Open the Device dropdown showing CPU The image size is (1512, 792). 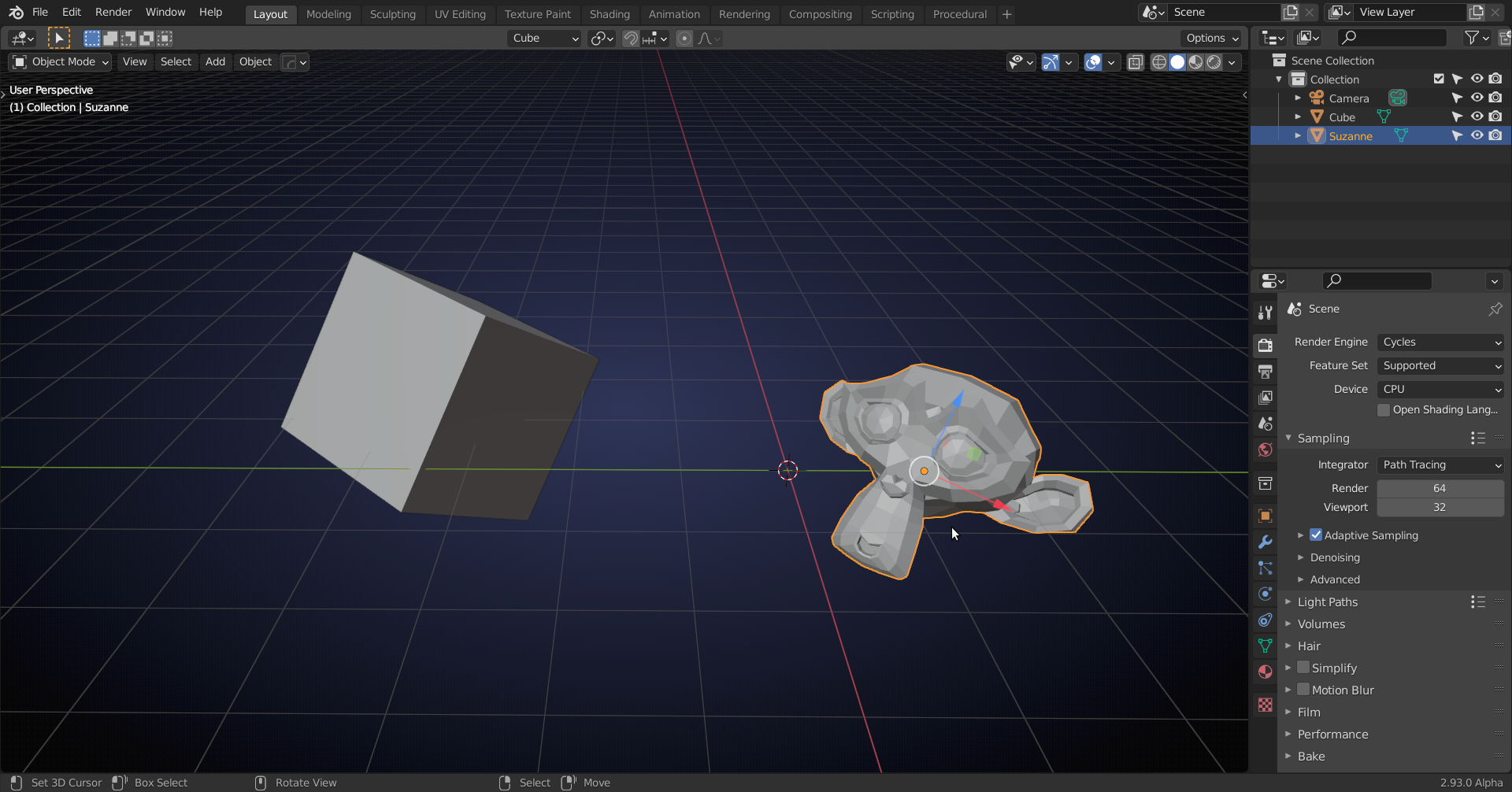click(1440, 389)
